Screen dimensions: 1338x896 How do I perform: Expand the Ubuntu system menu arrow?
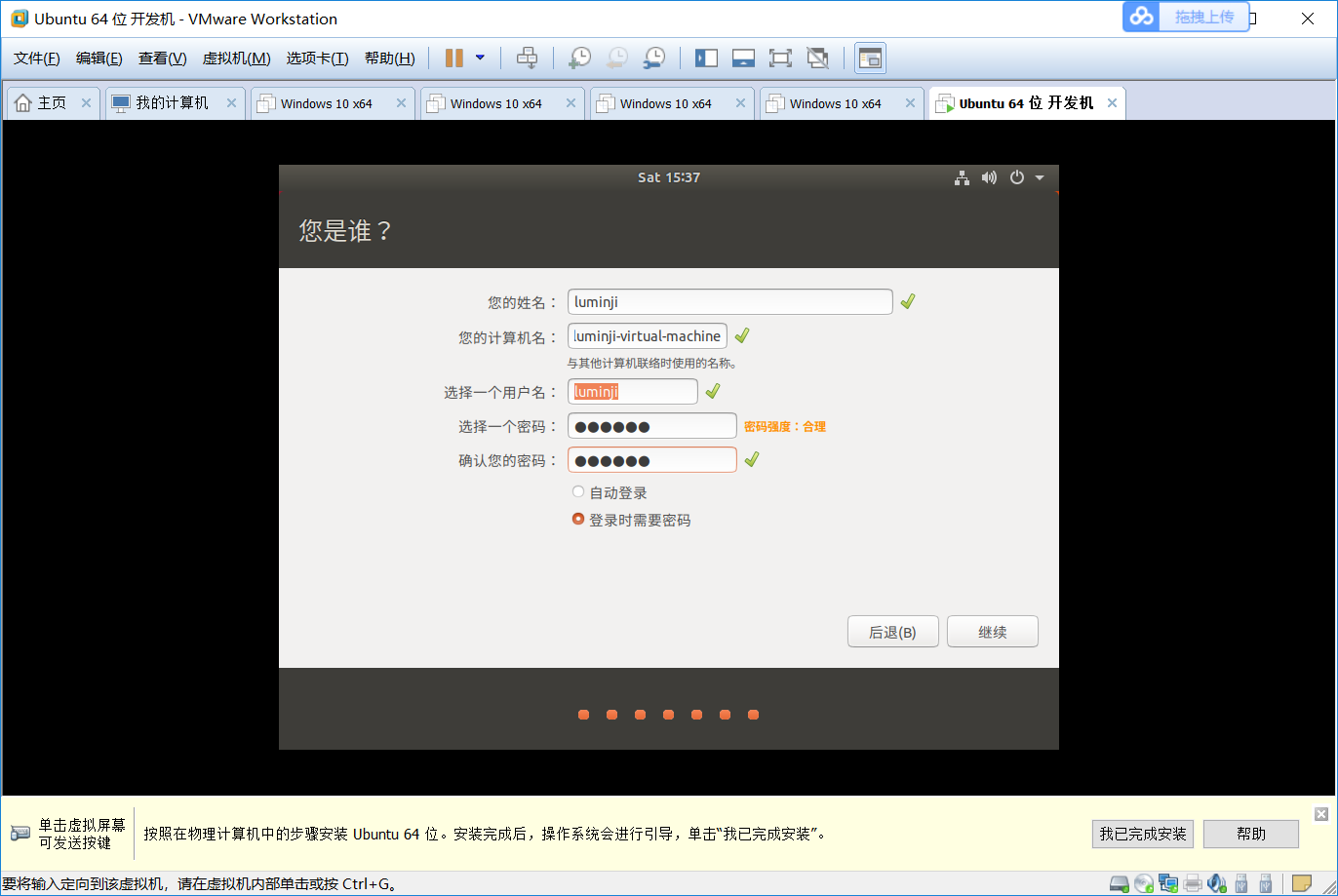click(1040, 177)
